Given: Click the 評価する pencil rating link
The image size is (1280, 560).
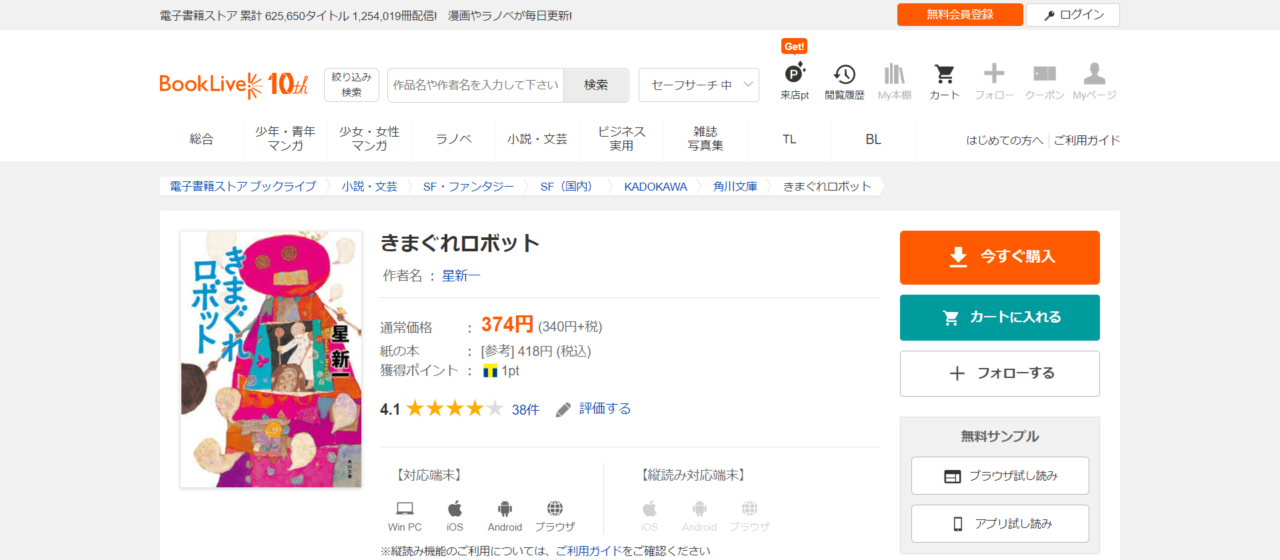Looking at the screenshot, I should [594, 409].
